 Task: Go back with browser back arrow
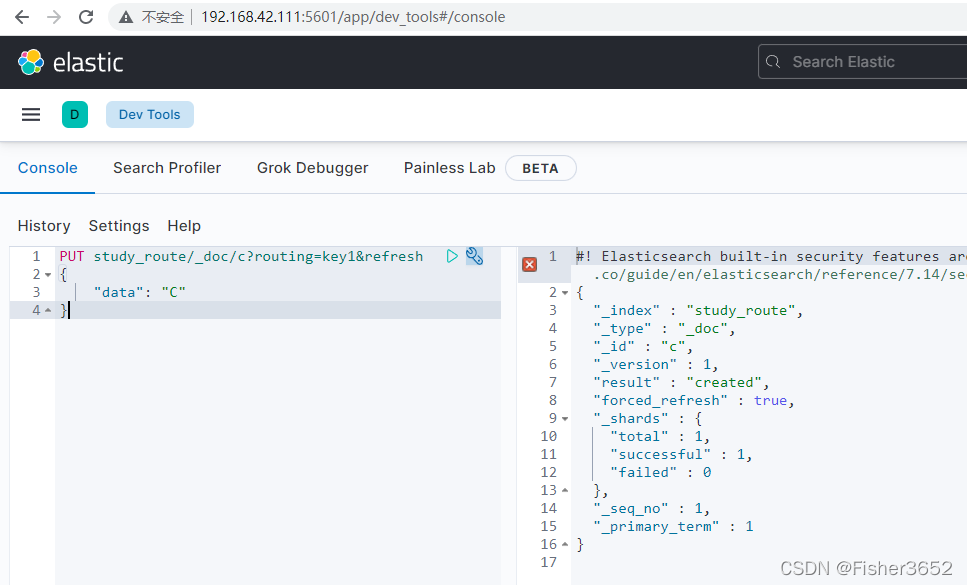tap(22, 17)
